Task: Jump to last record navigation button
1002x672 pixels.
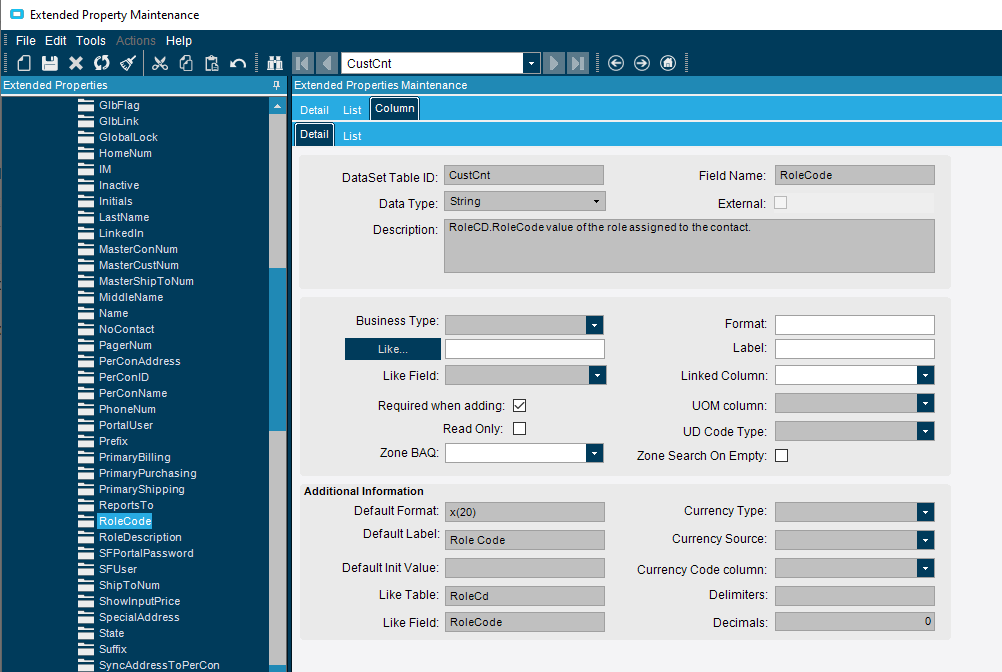Action: tap(578, 63)
